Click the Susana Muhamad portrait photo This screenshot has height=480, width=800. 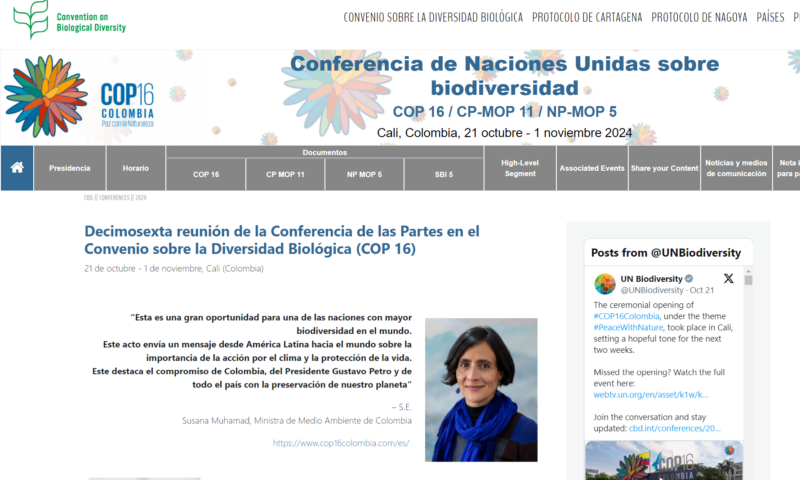(481, 390)
